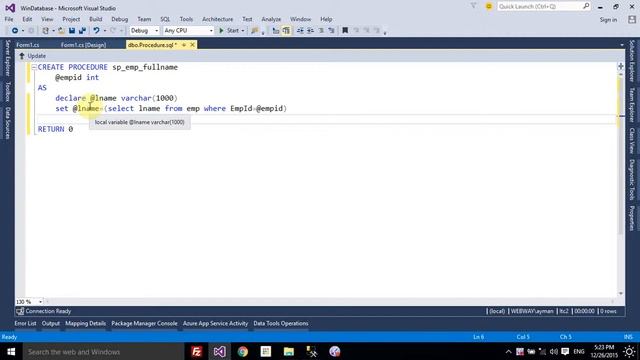Click the volume icon in the system tray
This screenshot has height=360, width=640.
click(554, 351)
